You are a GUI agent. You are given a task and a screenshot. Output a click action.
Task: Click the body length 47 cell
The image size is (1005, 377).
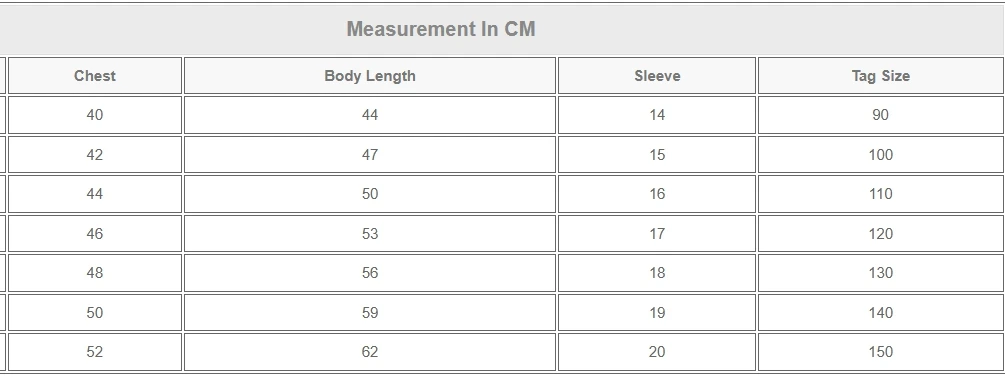pos(370,155)
